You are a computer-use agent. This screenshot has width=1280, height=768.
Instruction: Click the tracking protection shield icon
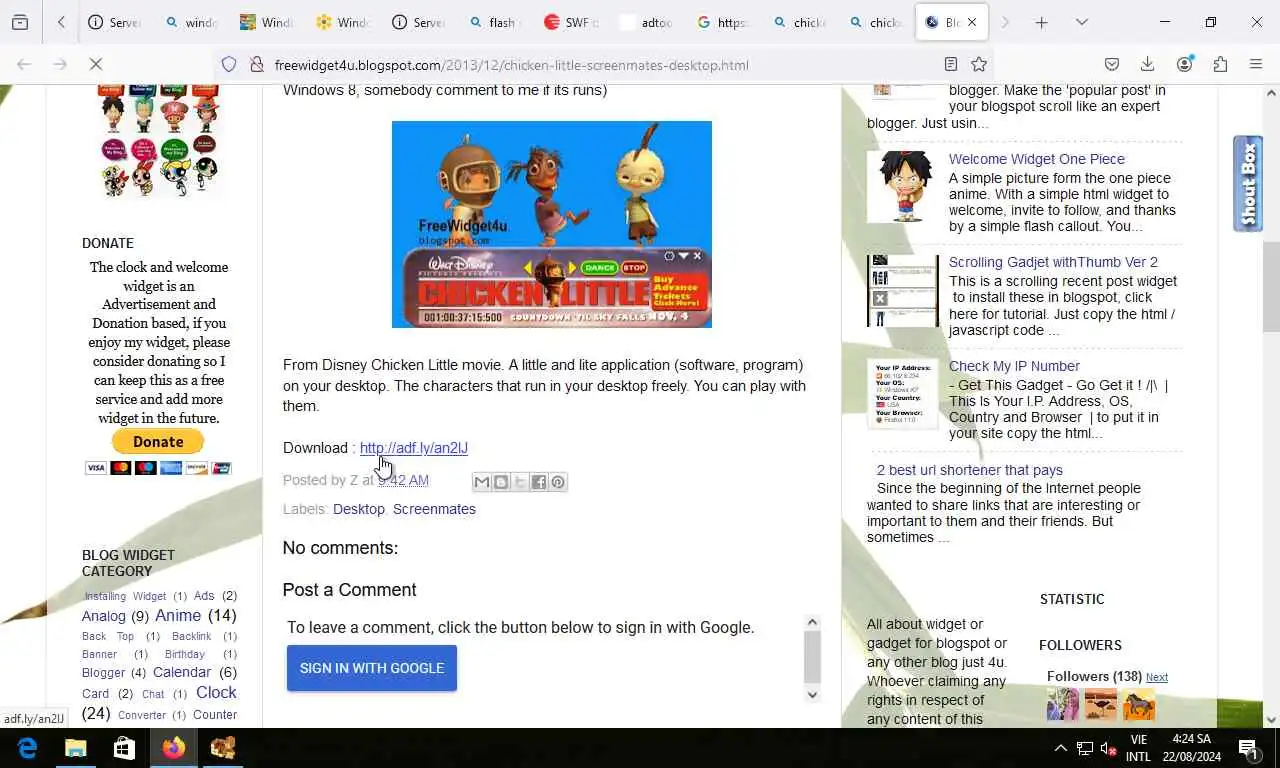pos(229,64)
